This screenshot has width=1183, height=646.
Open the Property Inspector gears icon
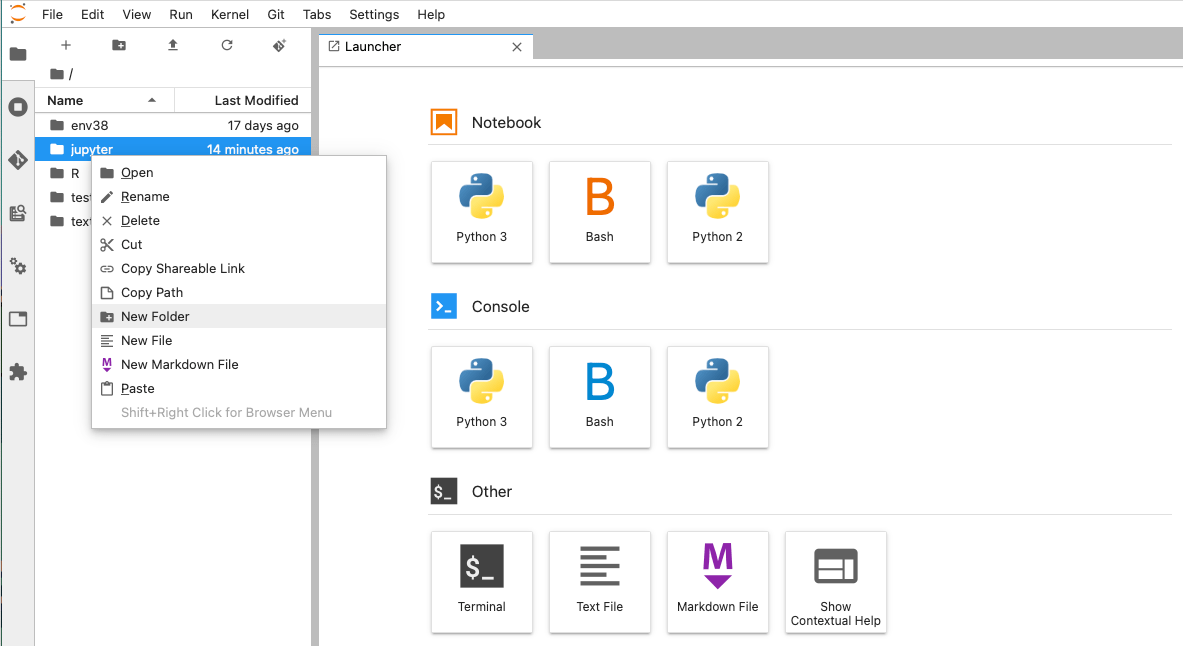pyautogui.click(x=18, y=266)
